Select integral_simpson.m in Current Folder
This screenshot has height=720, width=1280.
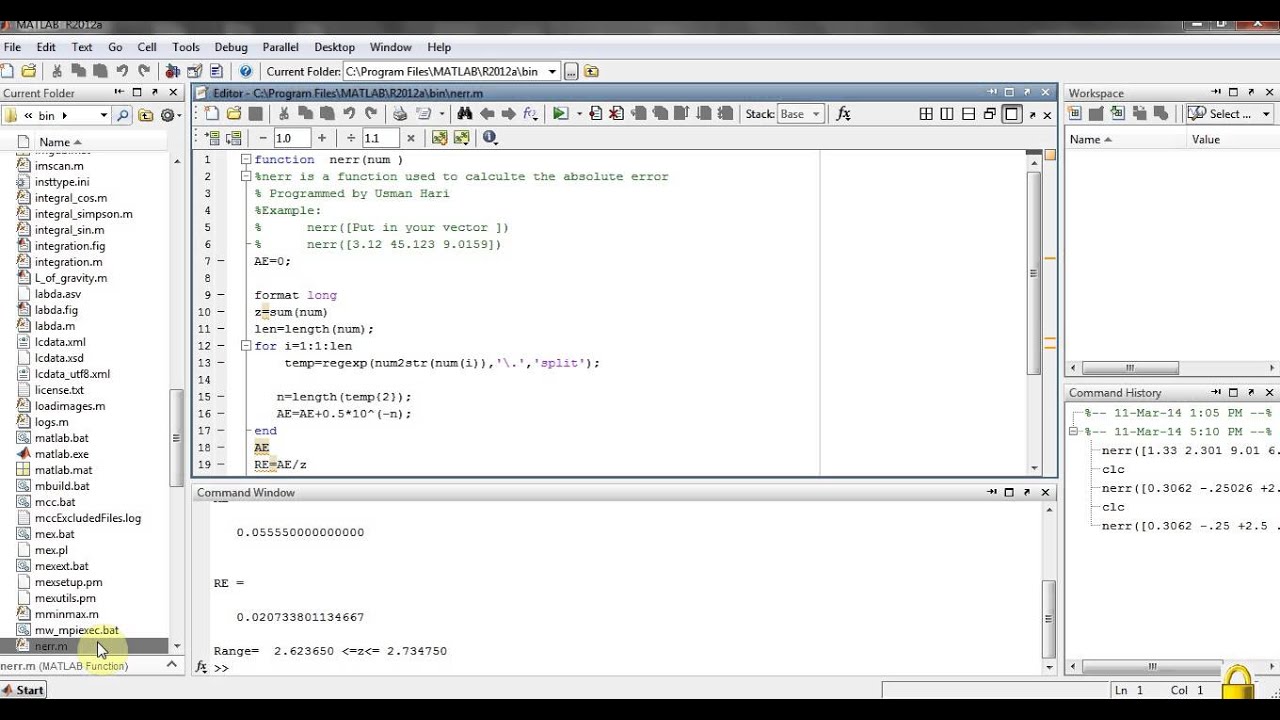84,214
